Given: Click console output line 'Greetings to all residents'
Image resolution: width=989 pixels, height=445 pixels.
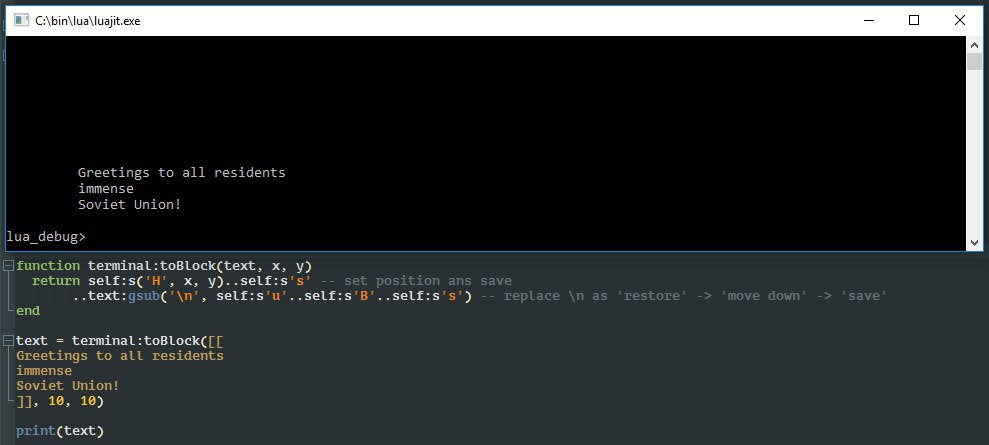Looking at the screenshot, I should [x=182, y=173].
